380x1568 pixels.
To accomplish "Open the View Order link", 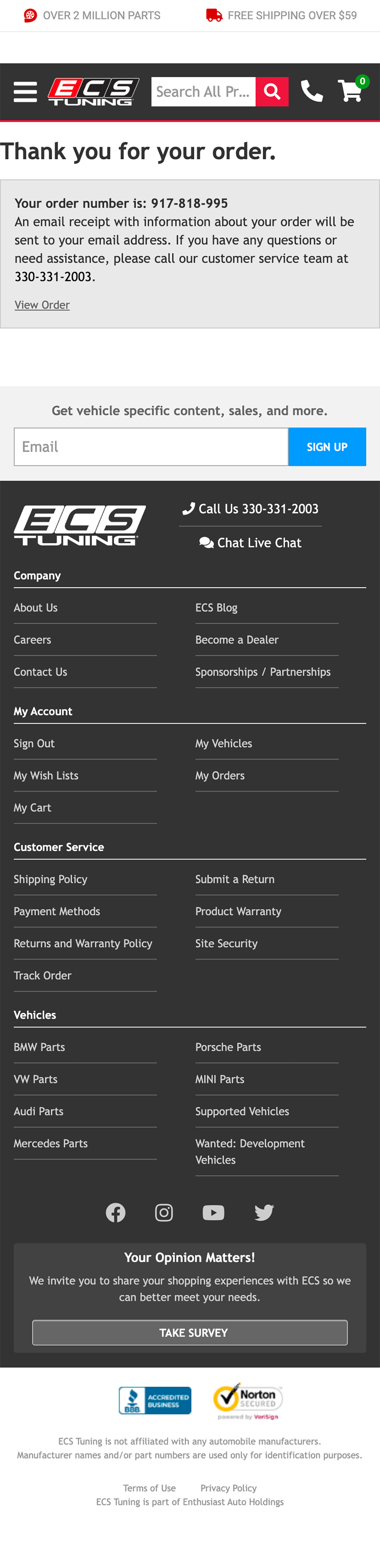I will coord(42,304).
